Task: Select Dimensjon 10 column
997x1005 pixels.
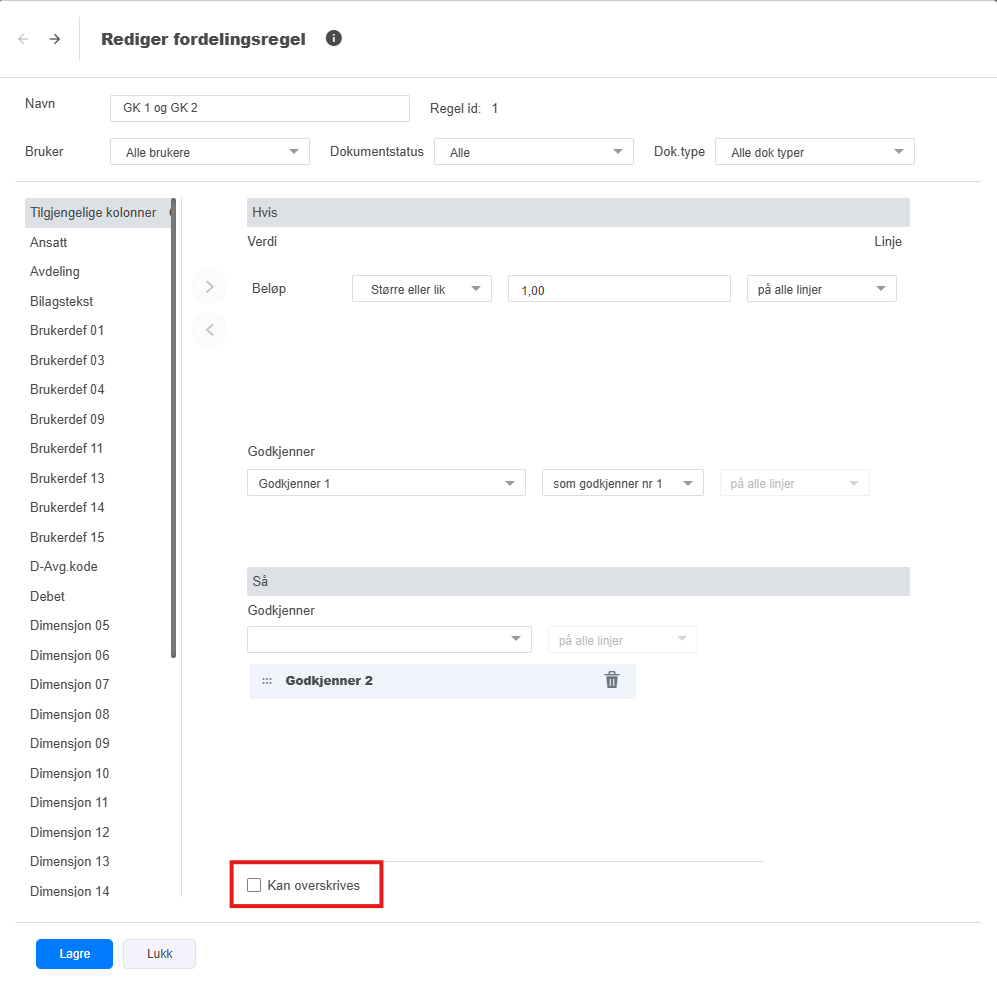Action: tap(69, 773)
